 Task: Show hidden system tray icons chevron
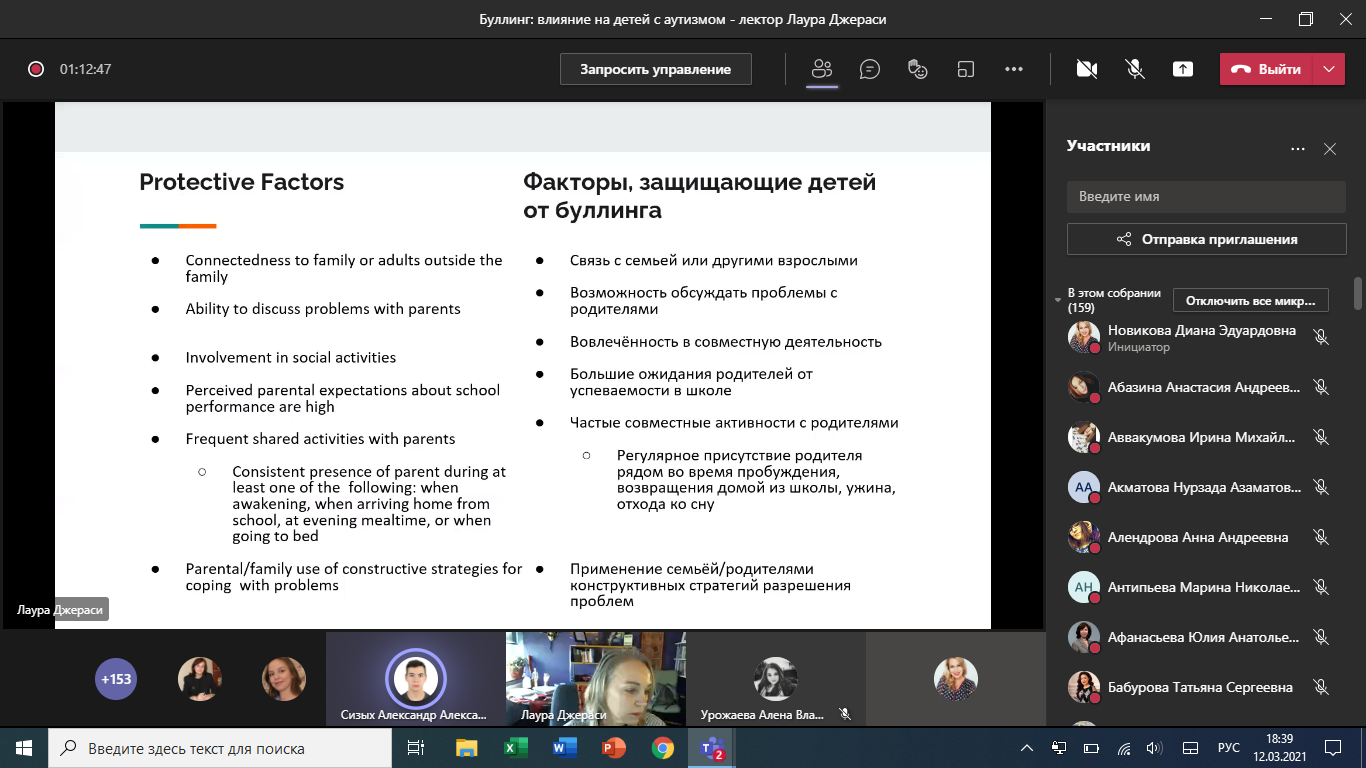(x=1026, y=748)
